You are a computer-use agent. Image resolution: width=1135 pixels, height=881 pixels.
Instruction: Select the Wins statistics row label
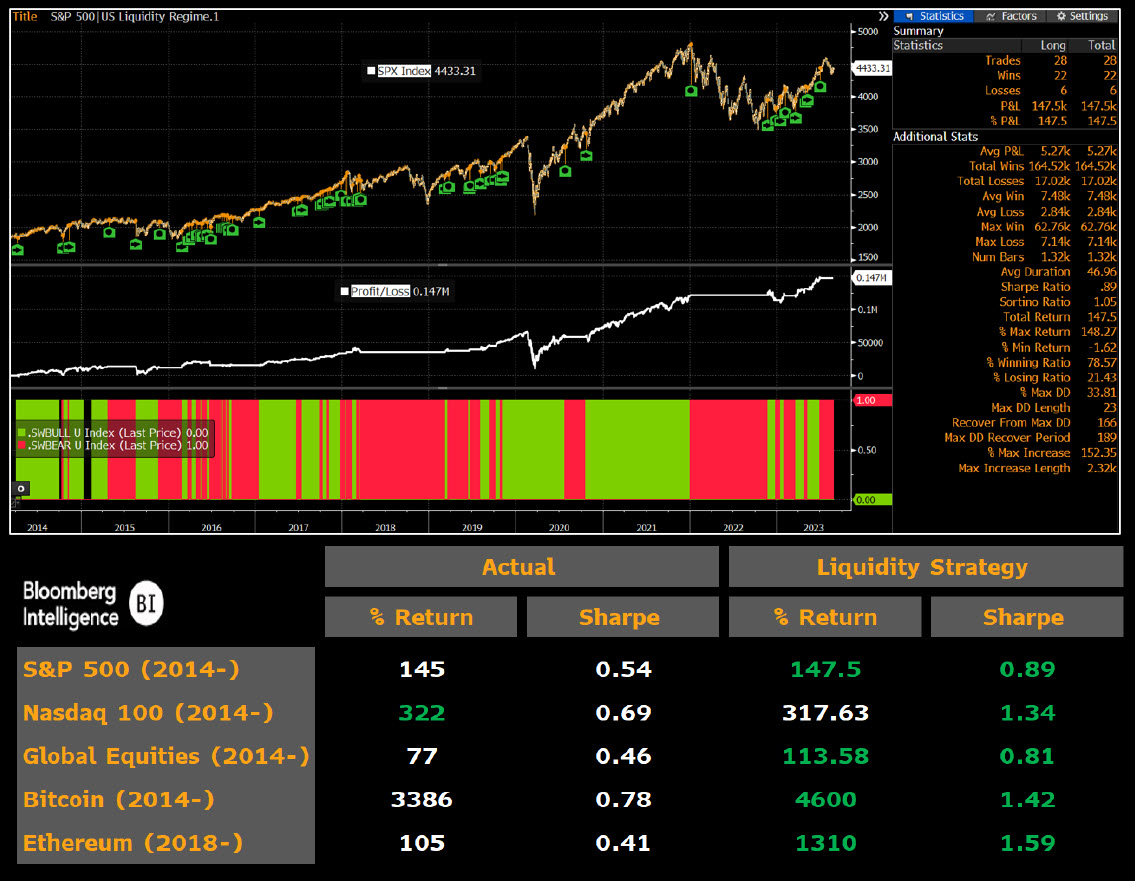pos(1008,75)
